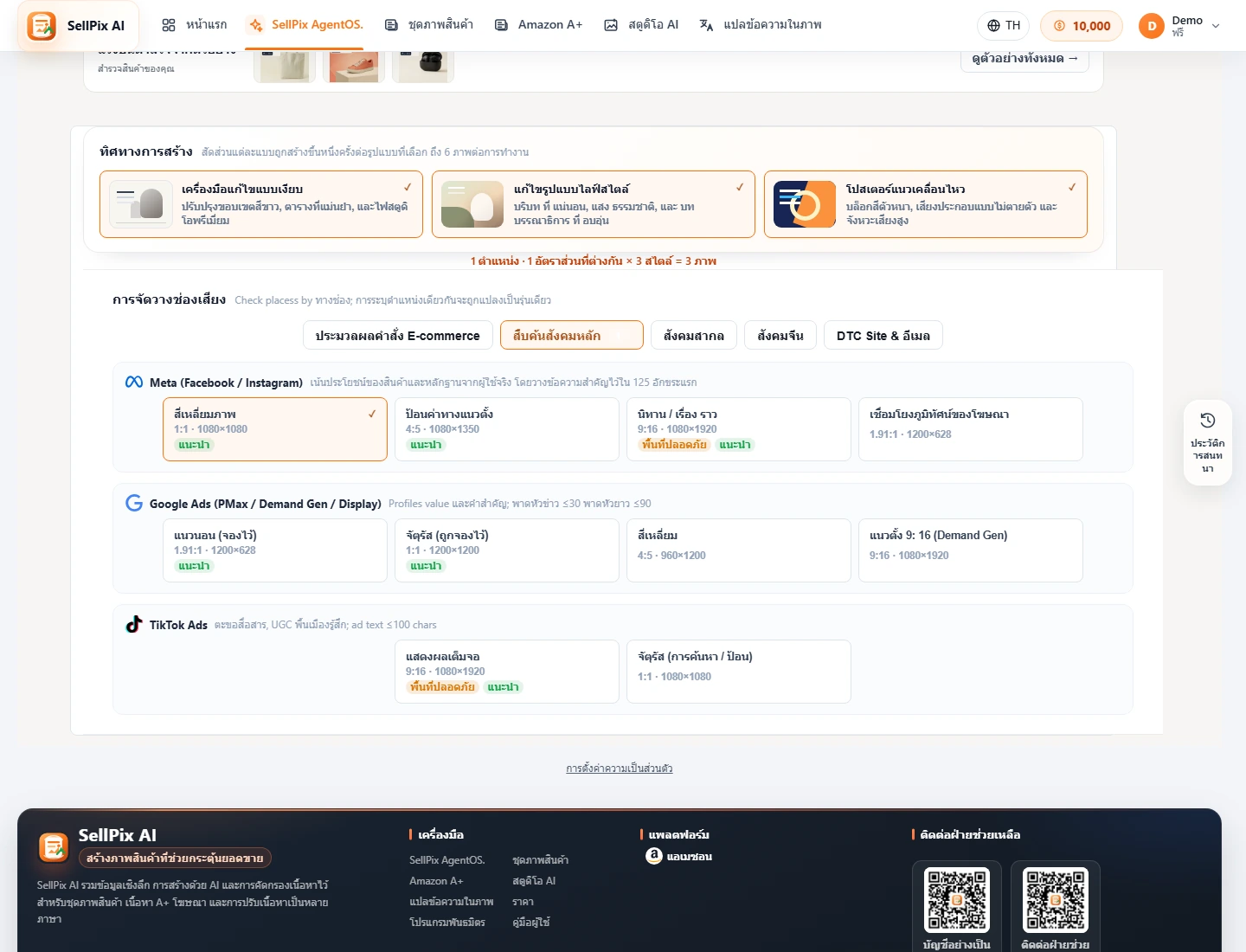Click the orange sneaker sample thumbnail
The image size is (1246, 952).
[354, 67]
